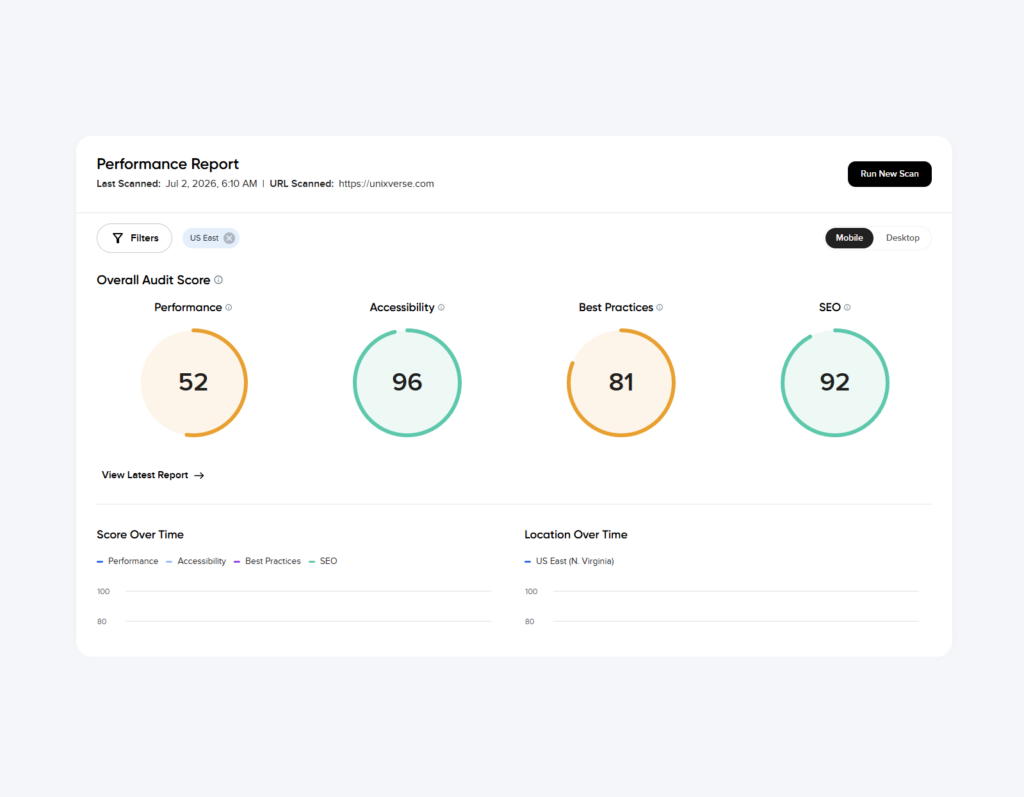
Task: Click the info icon next to Best Practices
Action: (x=660, y=307)
